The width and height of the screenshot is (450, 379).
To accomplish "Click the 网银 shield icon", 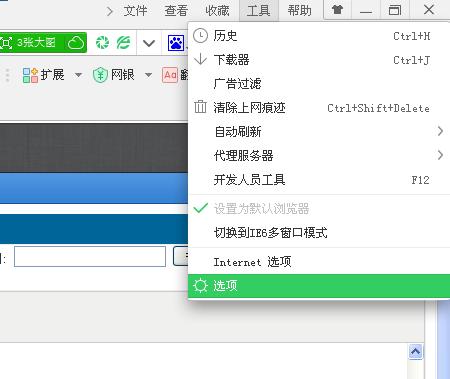I will tap(100, 75).
